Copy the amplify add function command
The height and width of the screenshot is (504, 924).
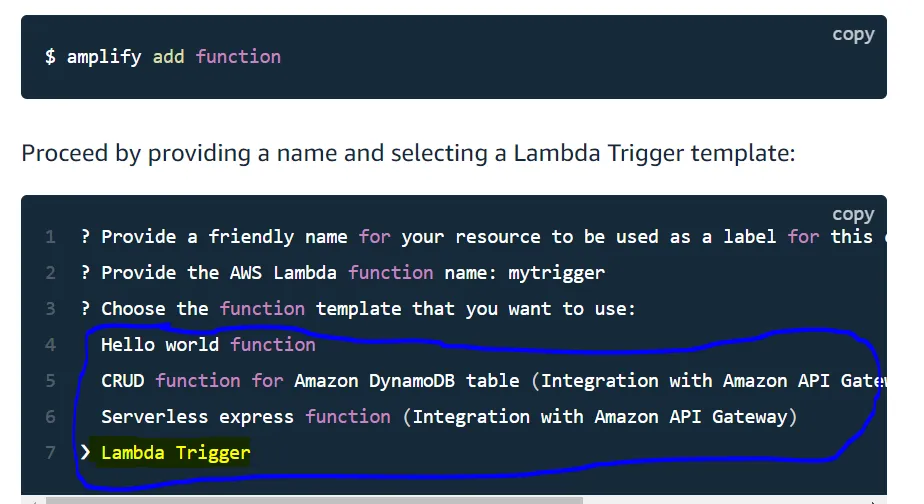tap(853, 34)
